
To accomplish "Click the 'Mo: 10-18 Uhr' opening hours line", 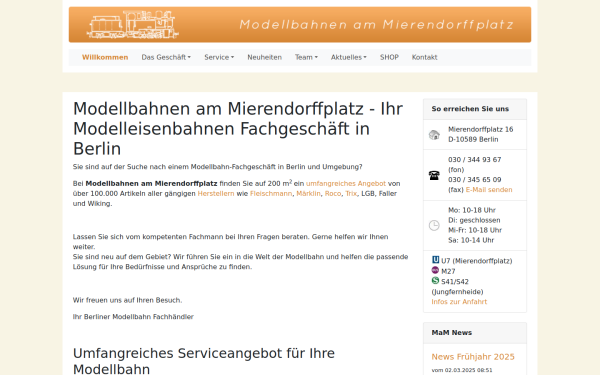I will click(472, 210).
